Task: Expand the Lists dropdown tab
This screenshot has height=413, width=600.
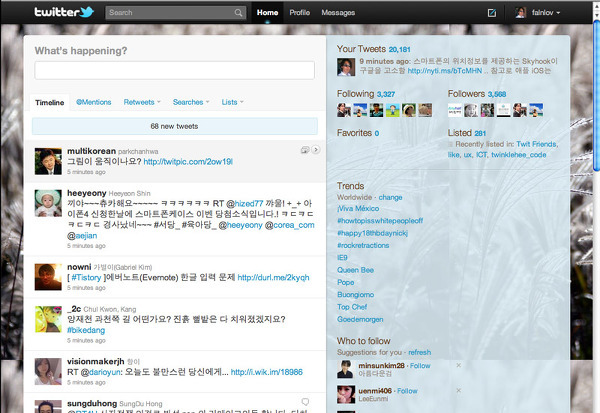Action: (232, 102)
